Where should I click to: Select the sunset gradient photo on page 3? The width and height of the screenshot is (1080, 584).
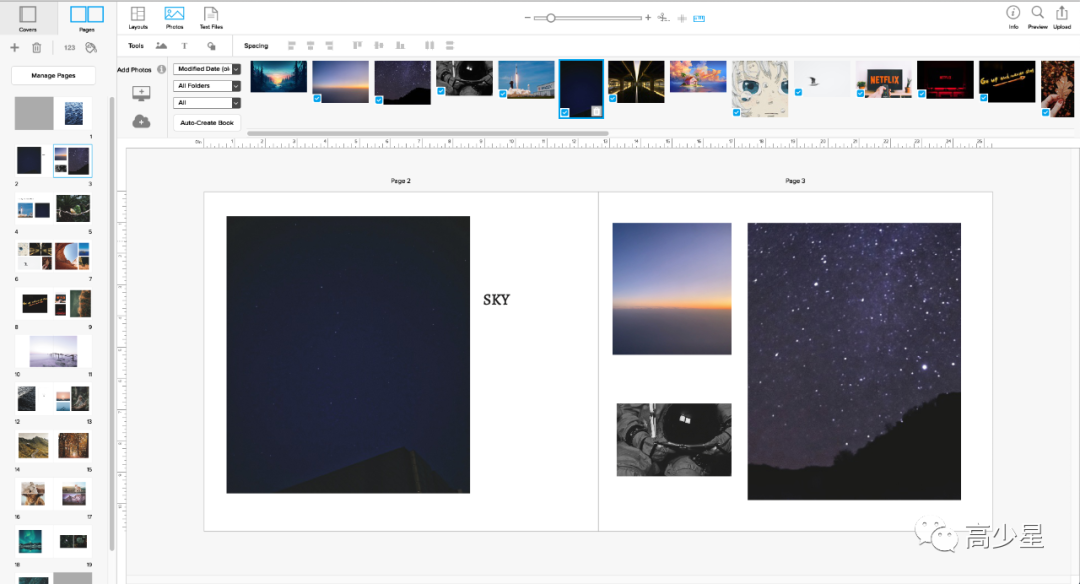pos(672,289)
